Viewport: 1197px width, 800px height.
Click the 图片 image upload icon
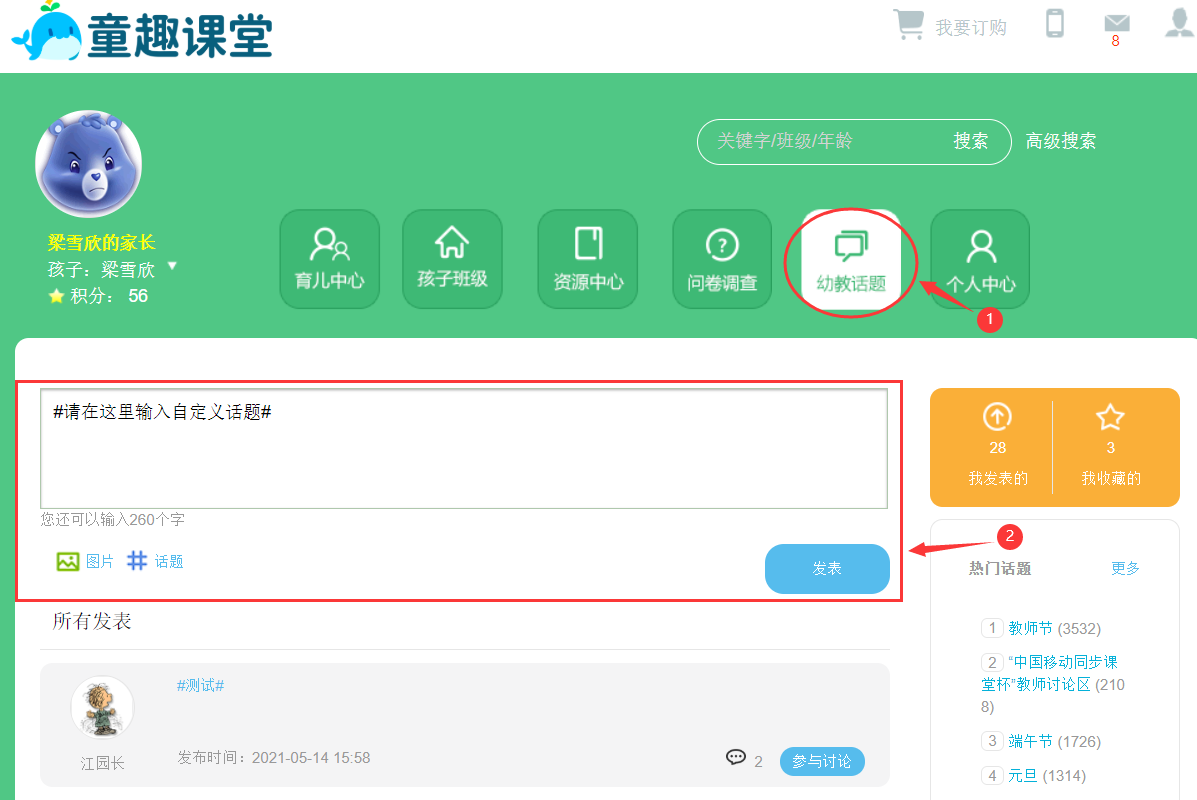68,562
